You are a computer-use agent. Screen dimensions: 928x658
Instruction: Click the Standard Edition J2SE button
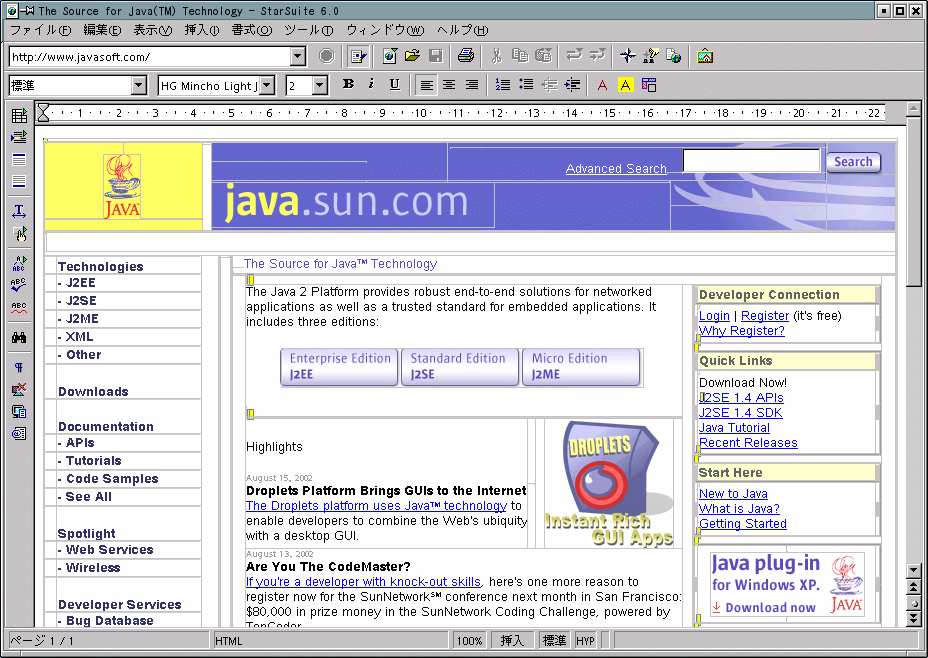tap(460, 367)
